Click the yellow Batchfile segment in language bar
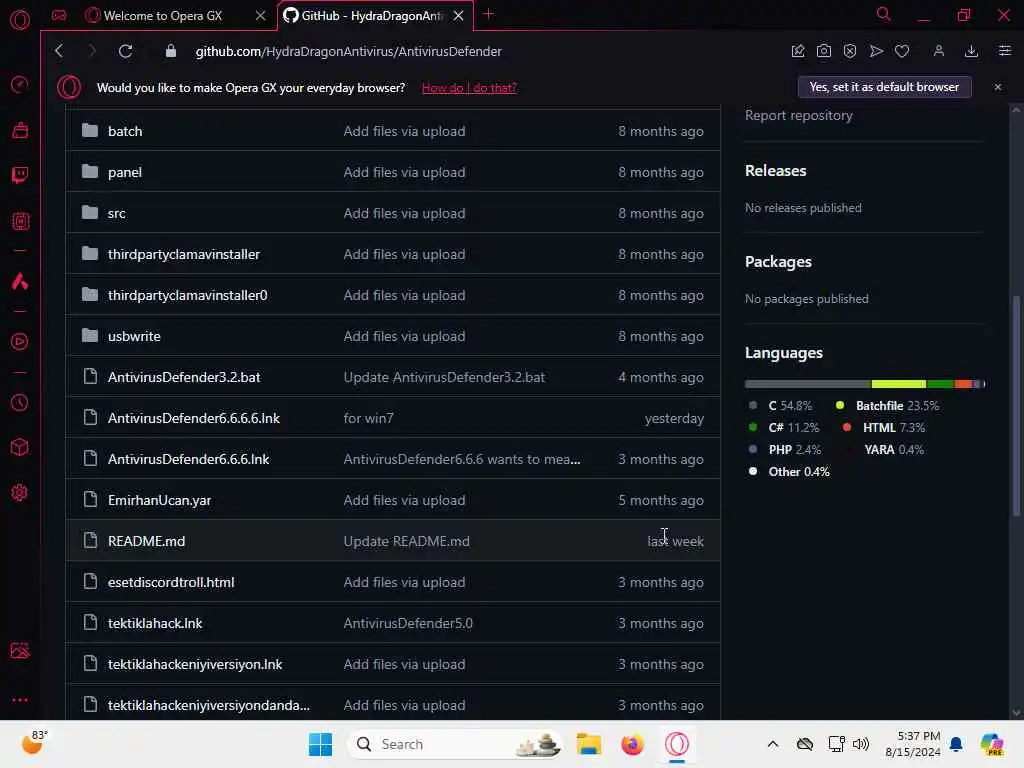 coord(898,384)
